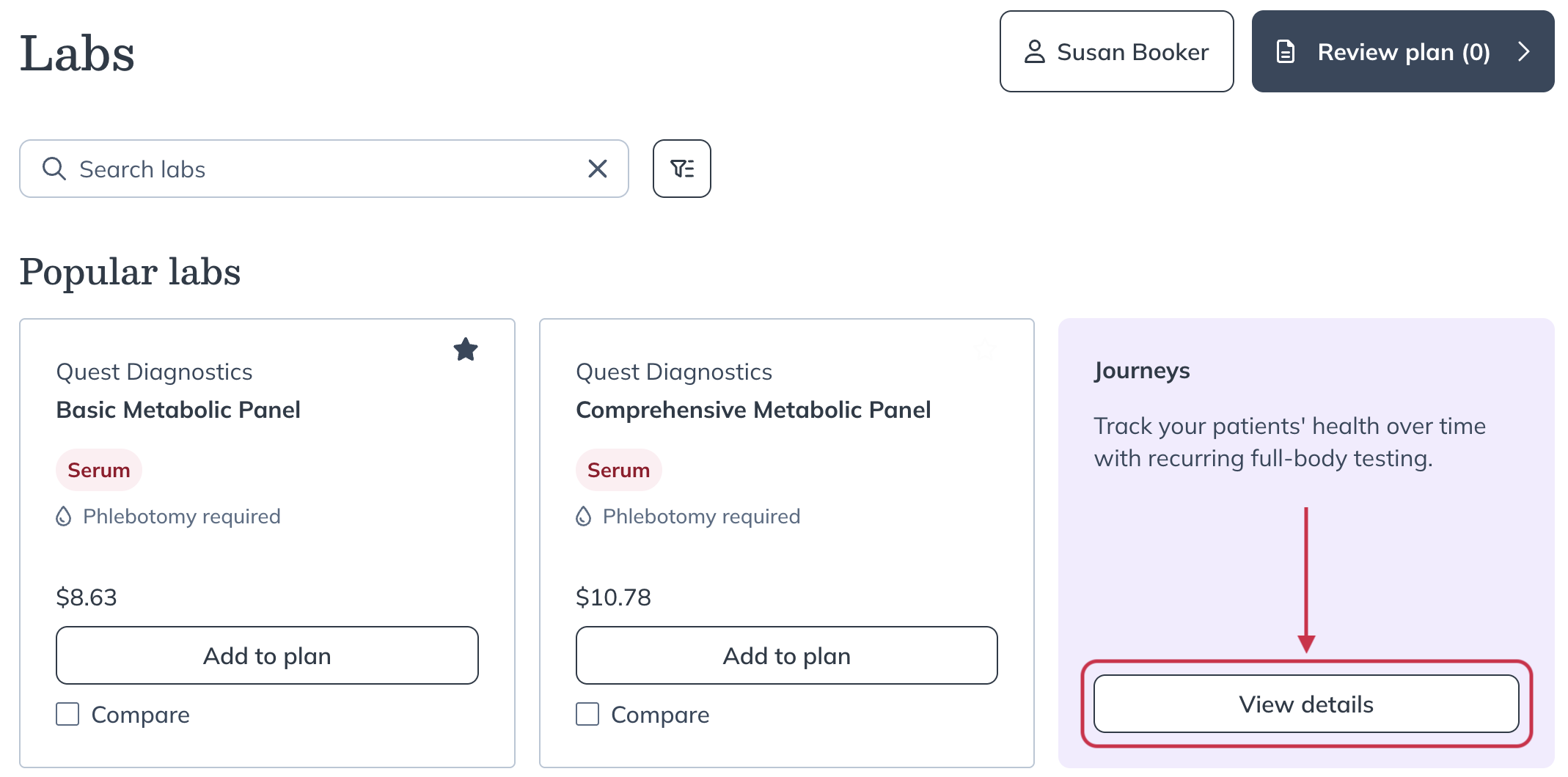Image resolution: width=1568 pixels, height=777 pixels.
Task: Open the Susan Booker patient selector
Action: (1116, 51)
